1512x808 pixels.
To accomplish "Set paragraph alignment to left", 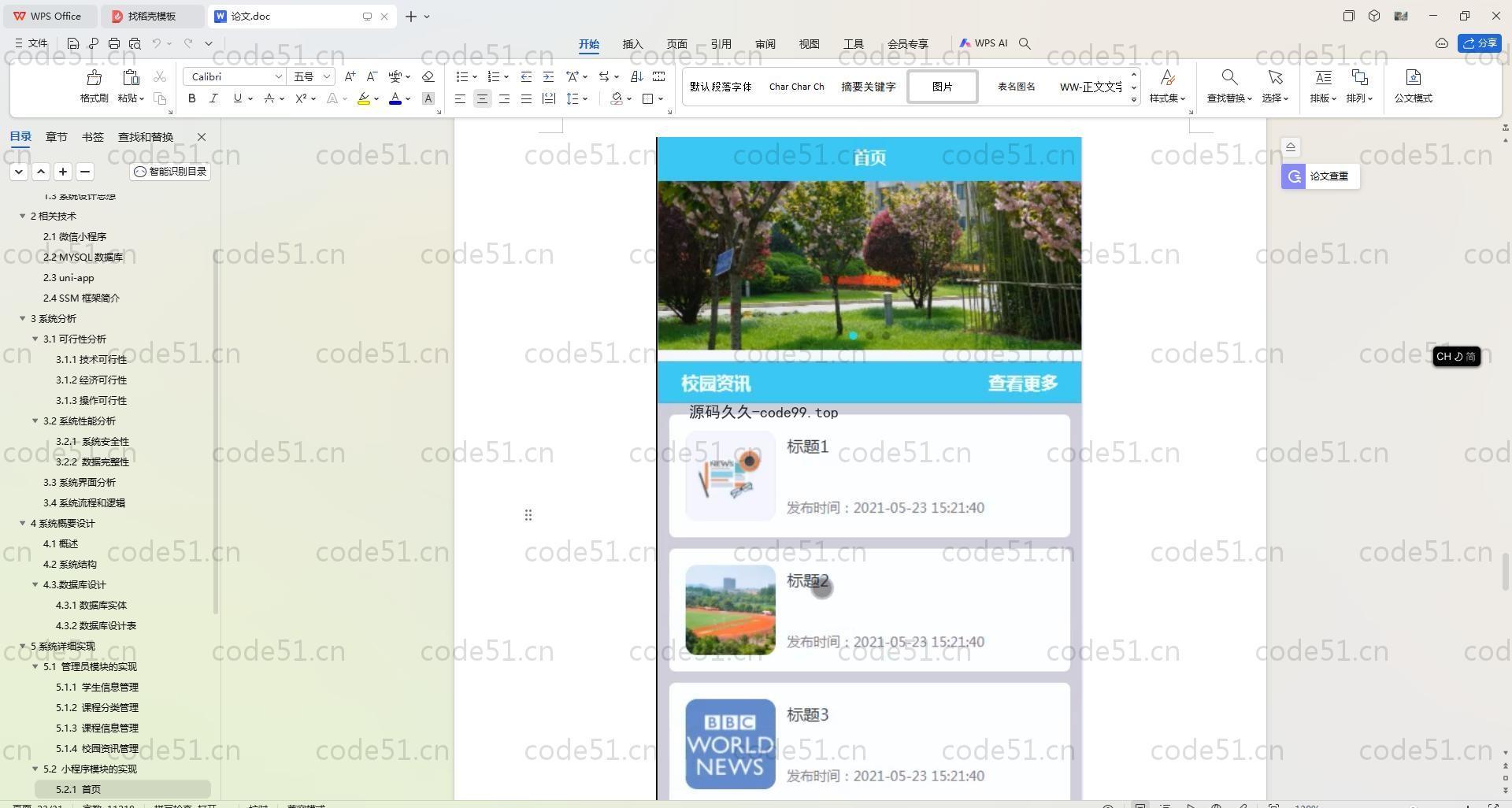I will 460,98.
